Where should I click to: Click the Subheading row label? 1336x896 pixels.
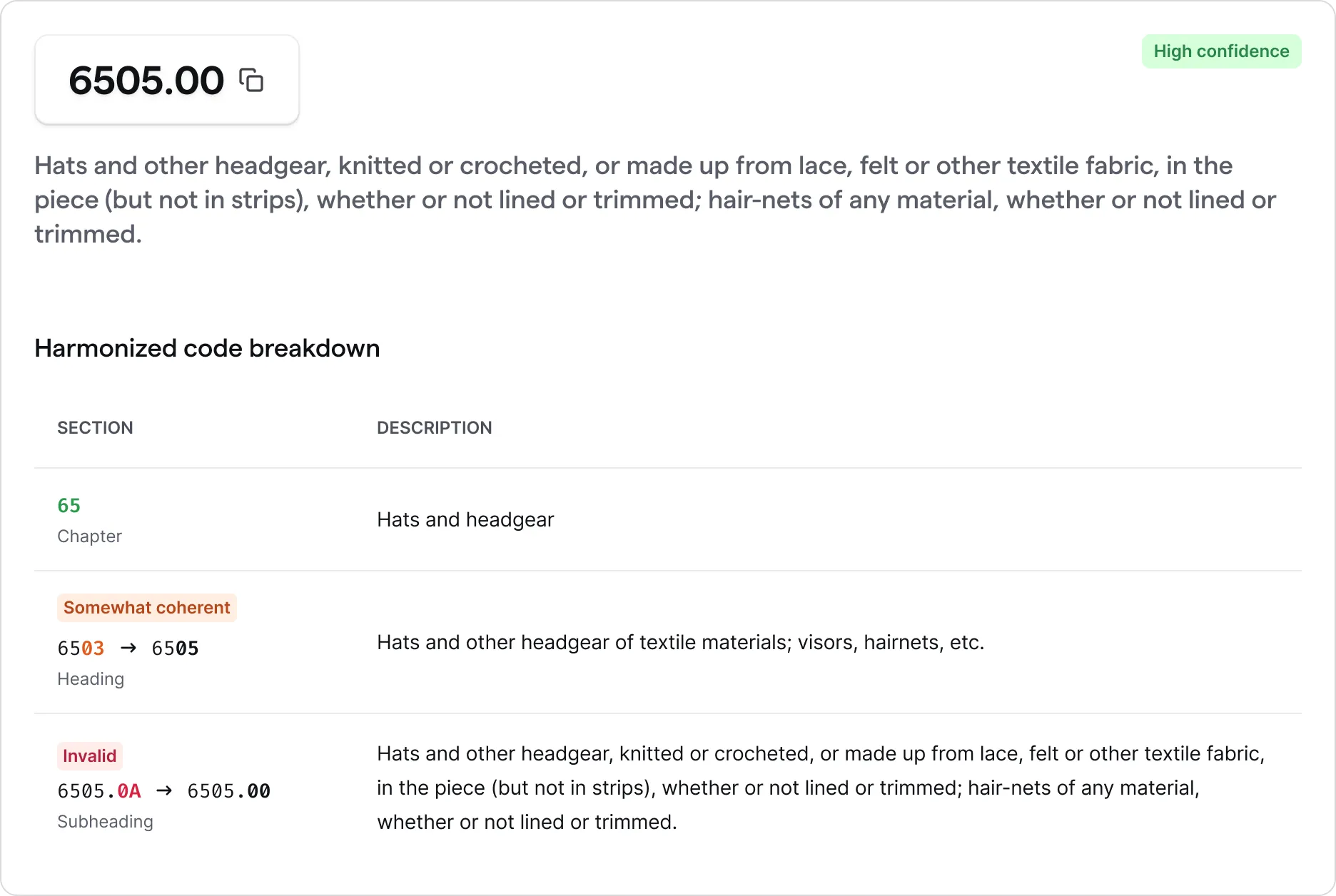click(105, 822)
